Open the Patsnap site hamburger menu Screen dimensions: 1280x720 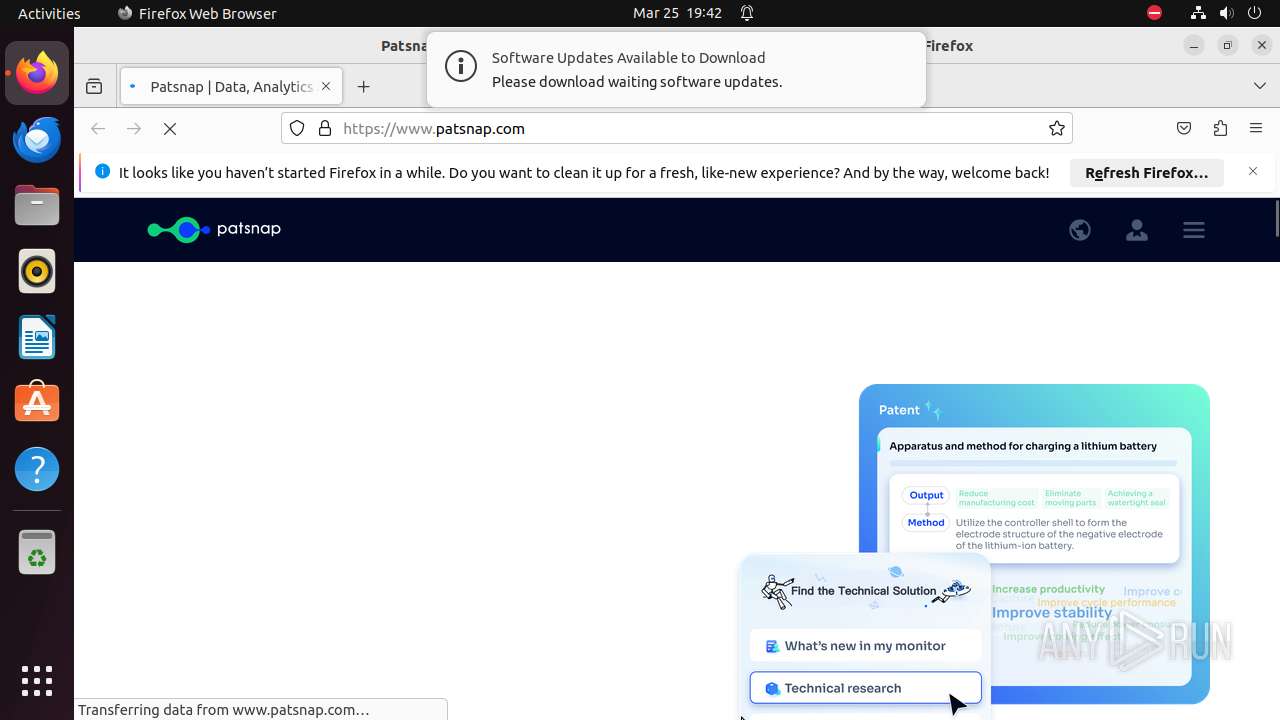[1193, 230]
